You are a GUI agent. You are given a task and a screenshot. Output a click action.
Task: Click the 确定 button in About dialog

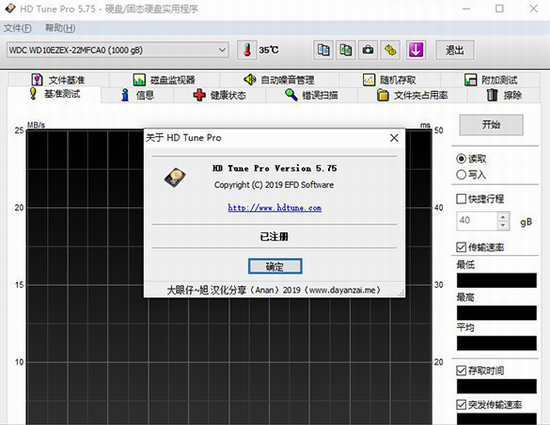click(275, 267)
